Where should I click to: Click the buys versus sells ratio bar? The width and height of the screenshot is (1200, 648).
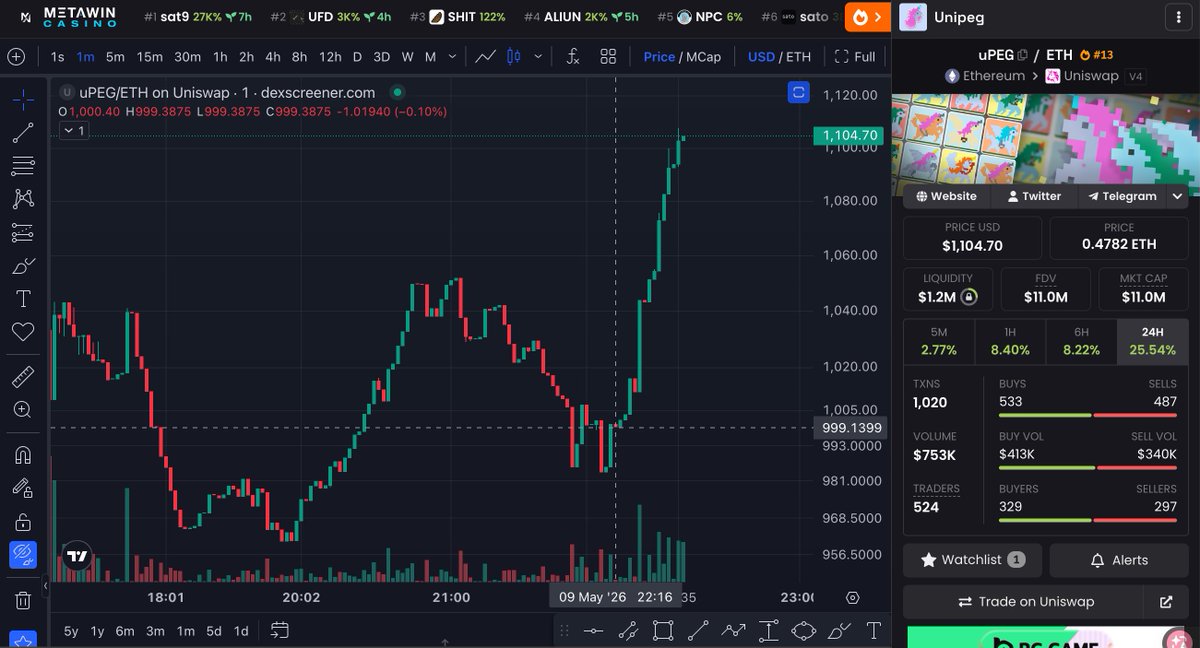pos(1088,415)
